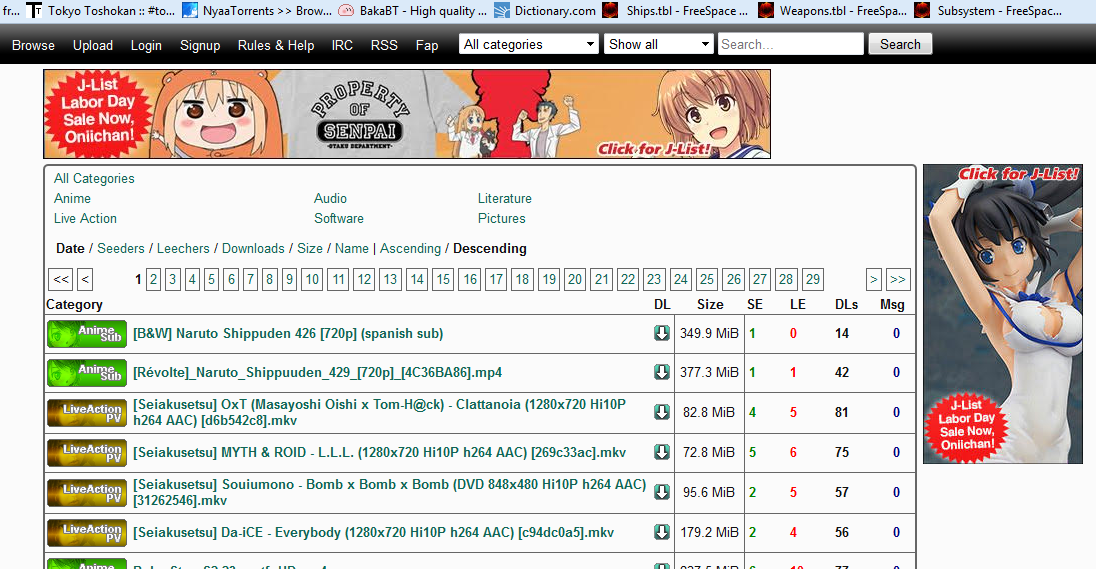Open IRC link in nav bar

click(x=342, y=45)
